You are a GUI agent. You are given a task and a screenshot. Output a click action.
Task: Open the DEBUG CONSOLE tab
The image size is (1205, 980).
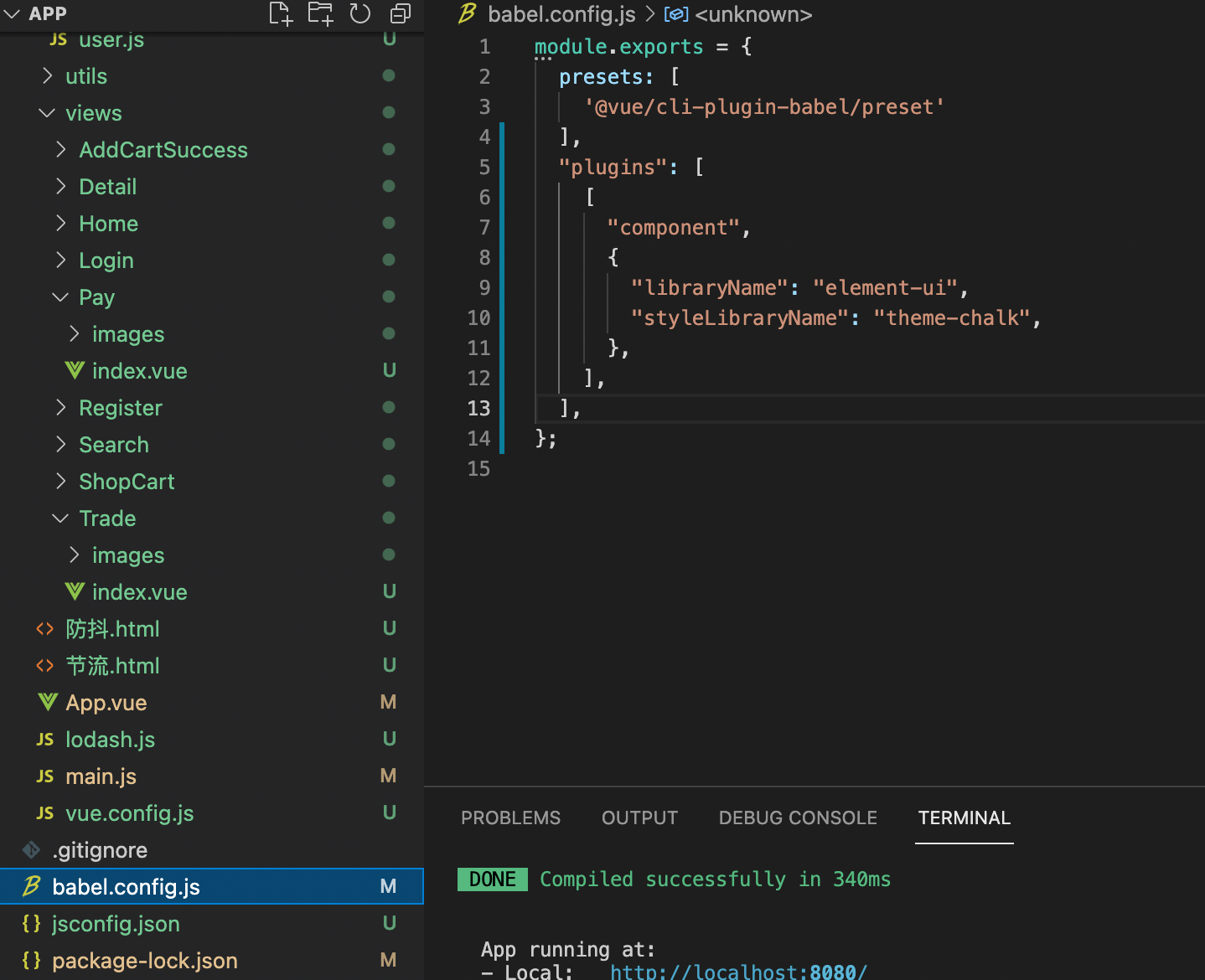[x=798, y=818]
